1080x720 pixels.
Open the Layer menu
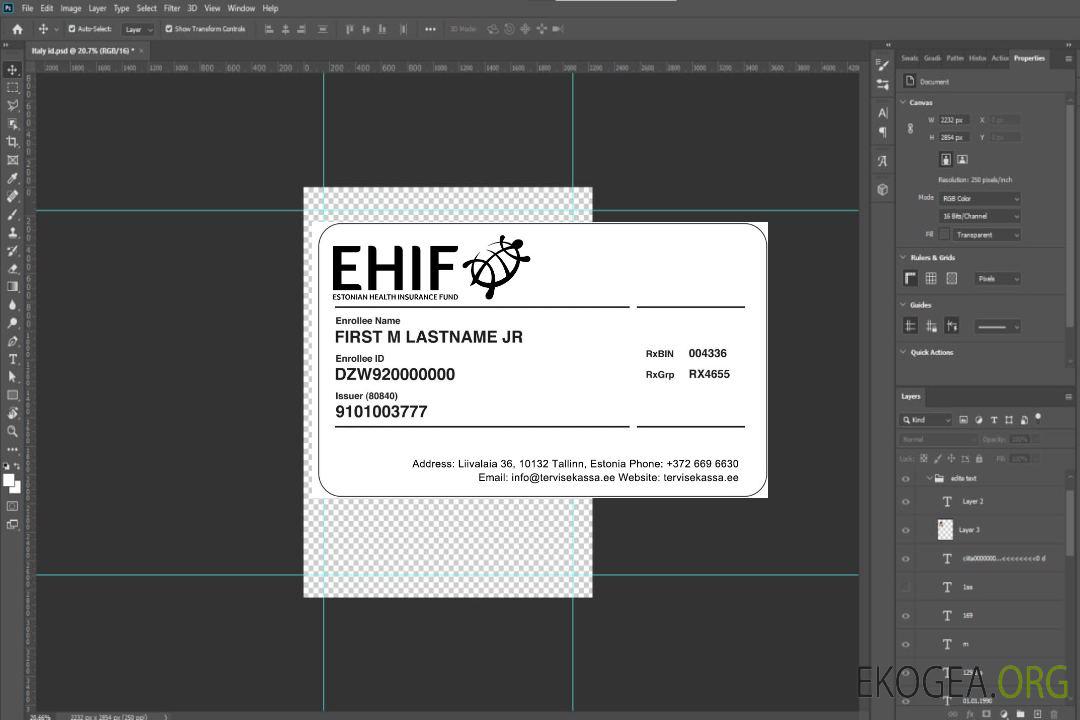[x=97, y=8]
